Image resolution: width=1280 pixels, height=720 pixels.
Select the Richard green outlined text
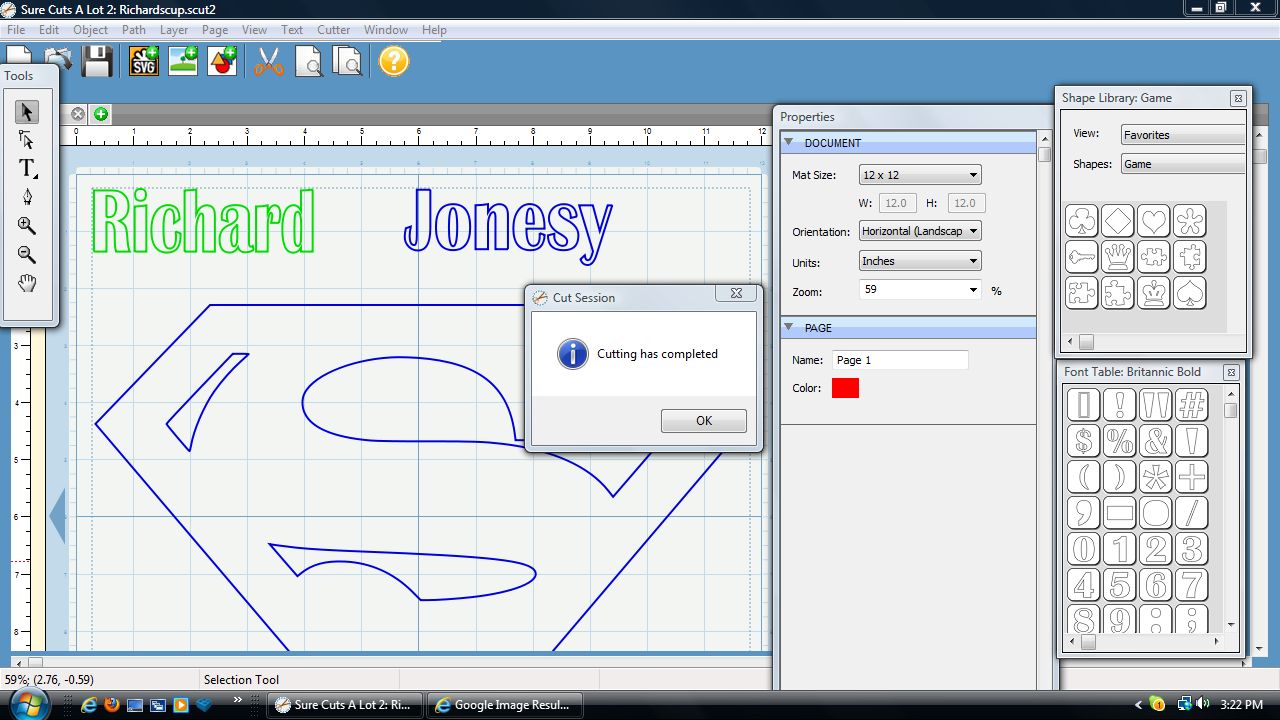[203, 220]
